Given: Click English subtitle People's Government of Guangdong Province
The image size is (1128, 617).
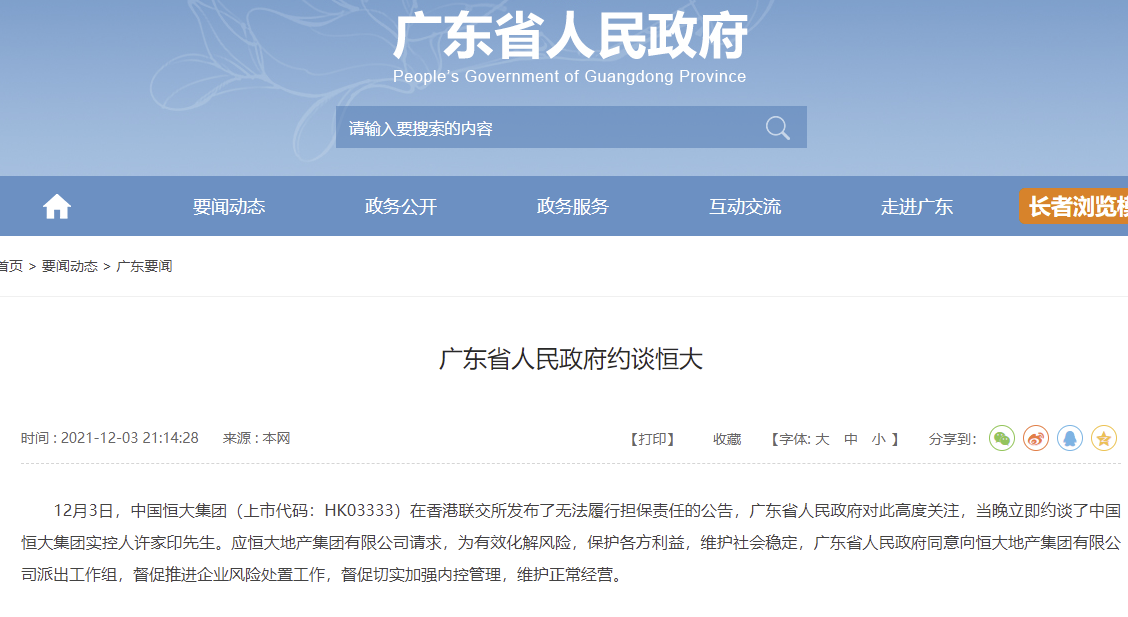Looking at the screenshot, I should pos(569,76).
